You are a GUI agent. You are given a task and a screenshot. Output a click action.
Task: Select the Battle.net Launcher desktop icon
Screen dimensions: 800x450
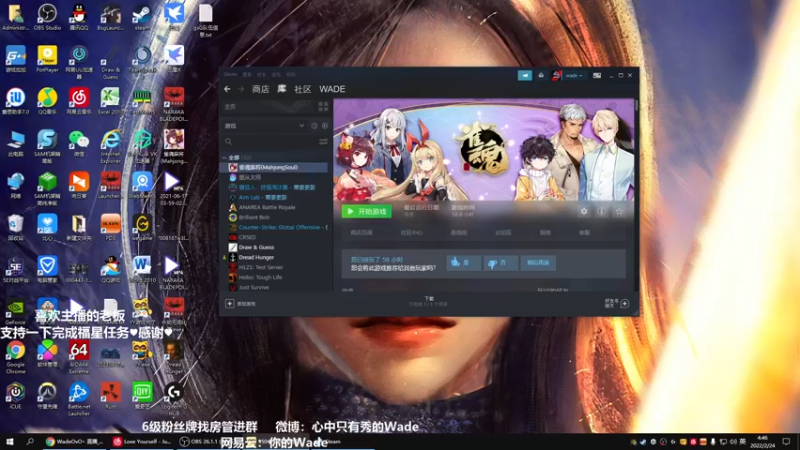pos(79,399)
